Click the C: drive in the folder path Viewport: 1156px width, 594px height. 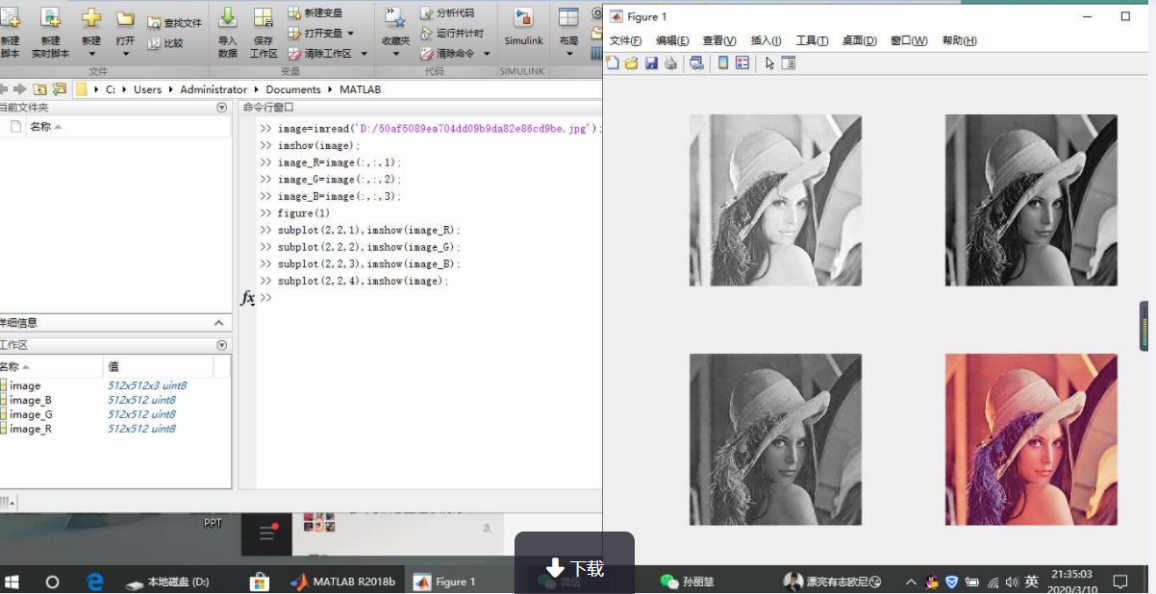click(111, 89)
